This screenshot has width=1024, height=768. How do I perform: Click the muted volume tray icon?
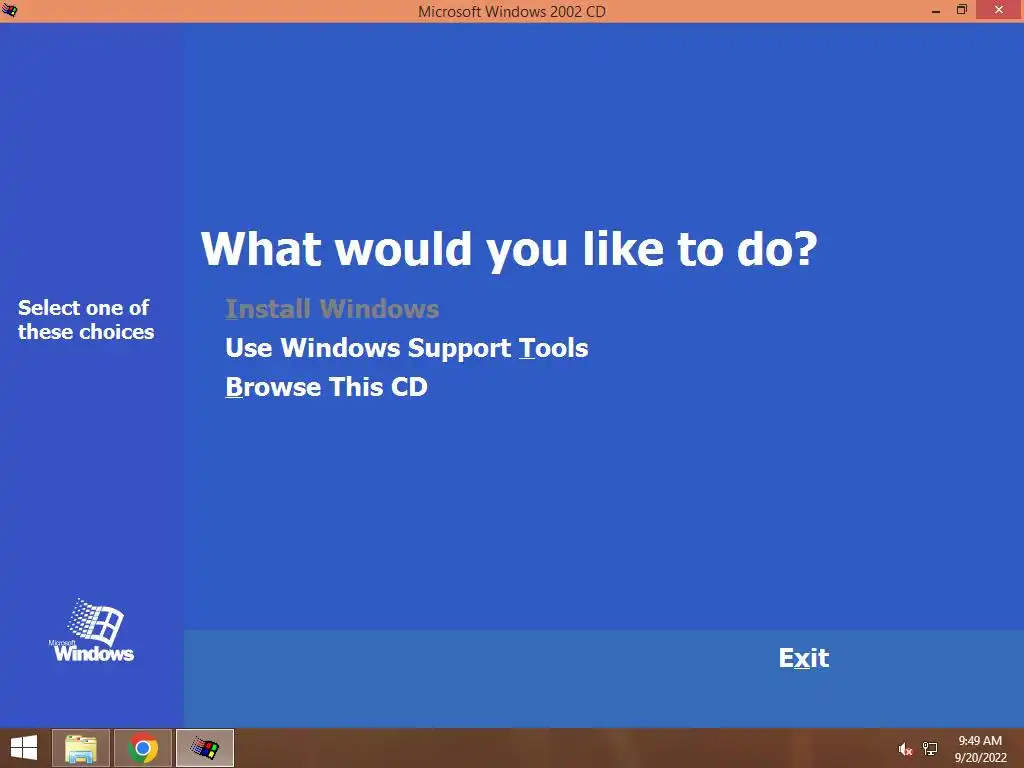pos(905,749)
